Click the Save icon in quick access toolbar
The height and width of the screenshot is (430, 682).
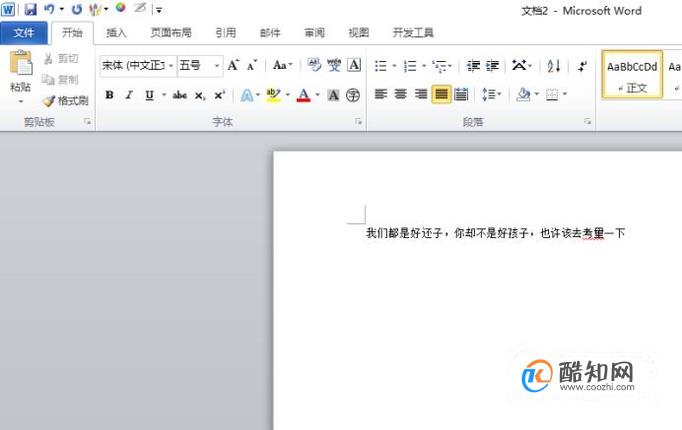[30, 9]
